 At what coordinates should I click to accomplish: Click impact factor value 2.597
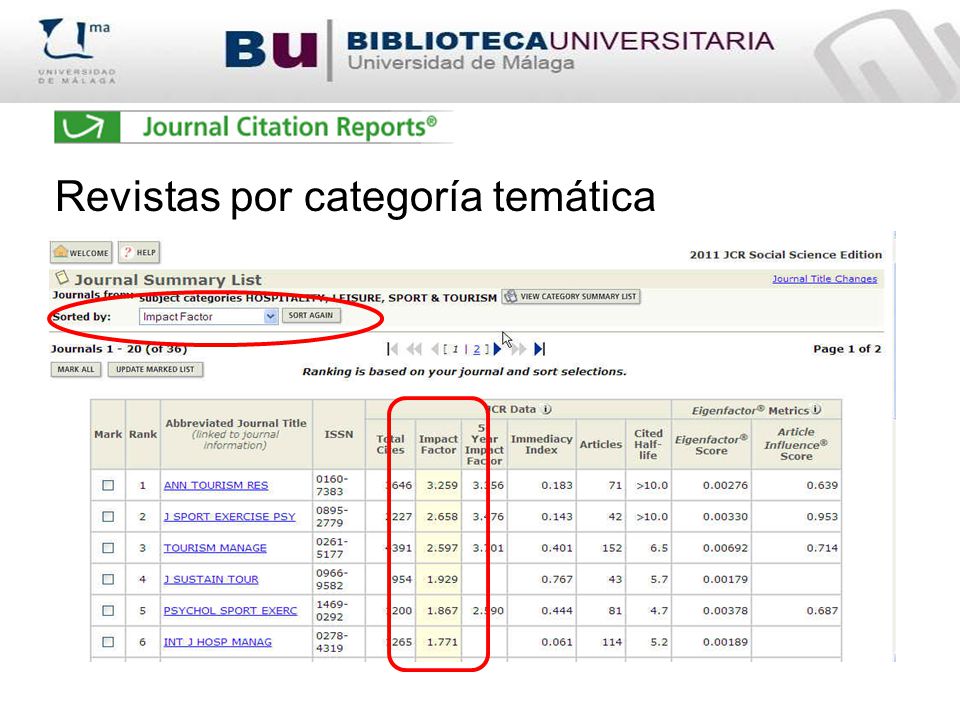(442, 547)
